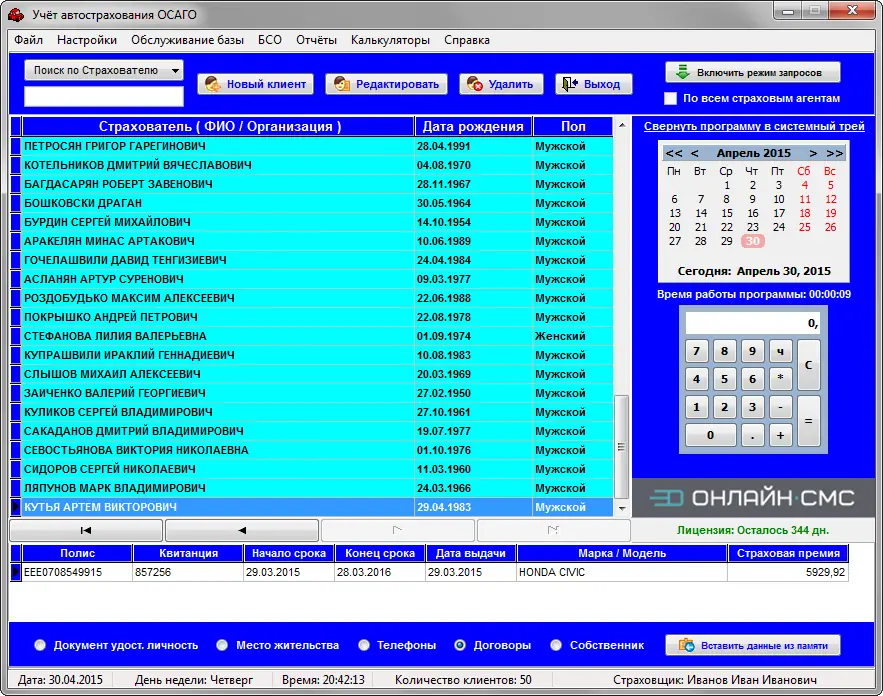
Task: Select row СТЕФАНОВА ЛИЛИЯ ВАЛЕРЬЕВНА
Action: pyautogui.click(x=317, y=336)
